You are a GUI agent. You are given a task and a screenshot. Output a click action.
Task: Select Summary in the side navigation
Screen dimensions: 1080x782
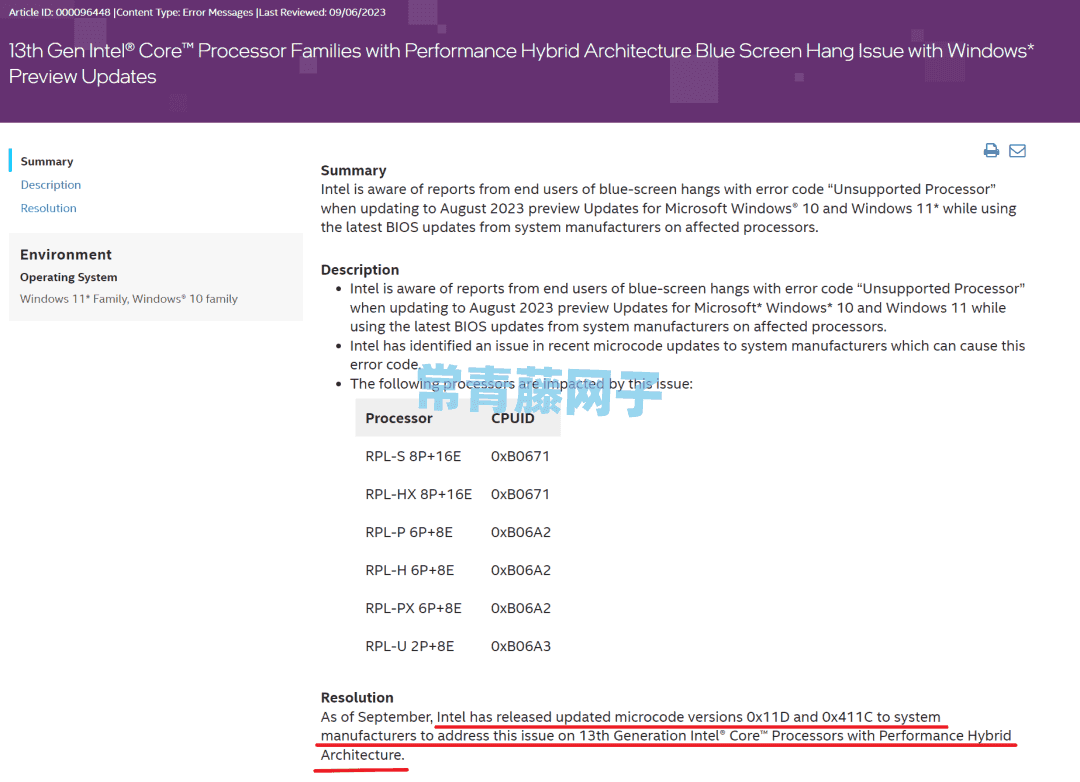pos(47,161)
